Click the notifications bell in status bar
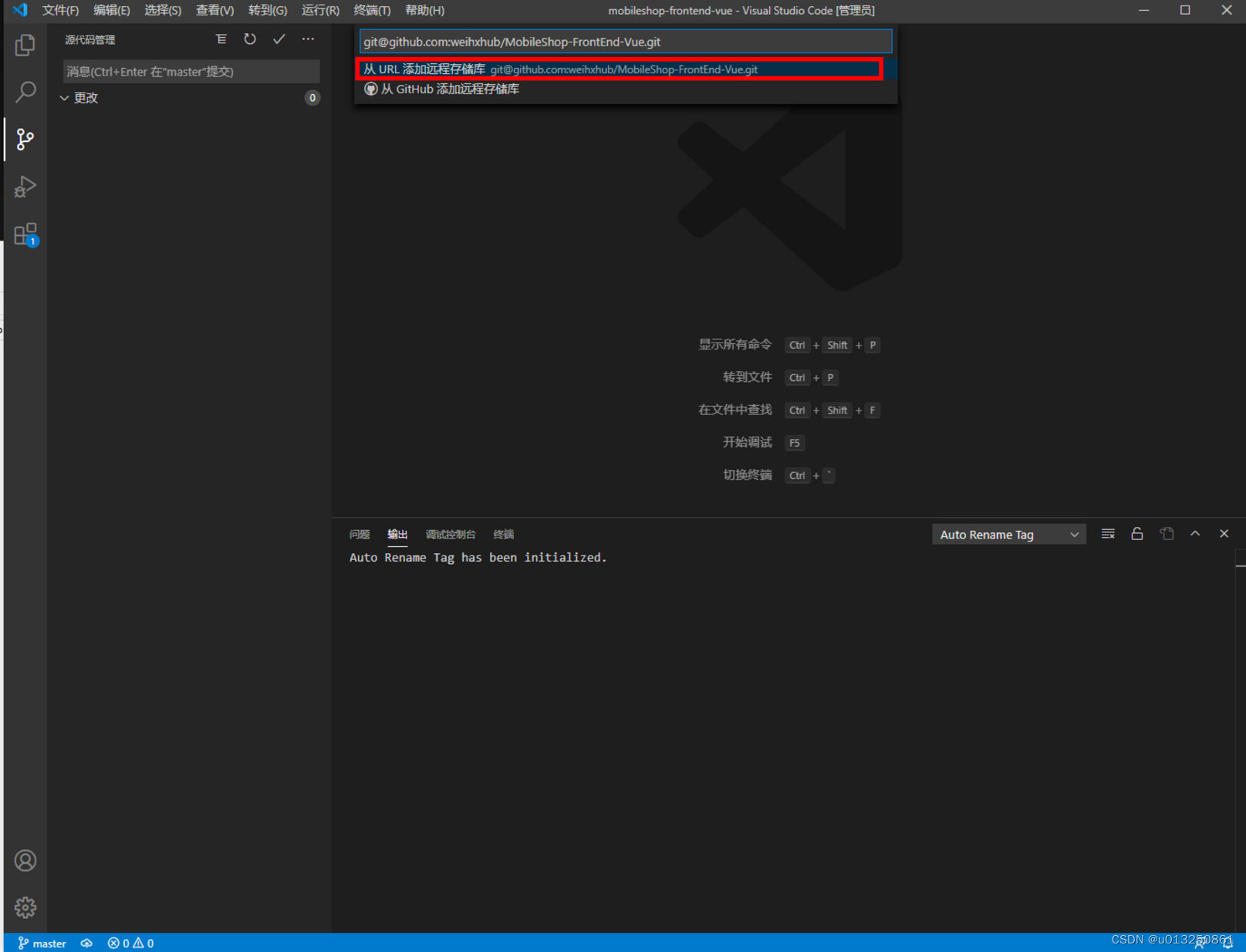This screenshot has width=1246, height=952. [x=1228, y=943]
